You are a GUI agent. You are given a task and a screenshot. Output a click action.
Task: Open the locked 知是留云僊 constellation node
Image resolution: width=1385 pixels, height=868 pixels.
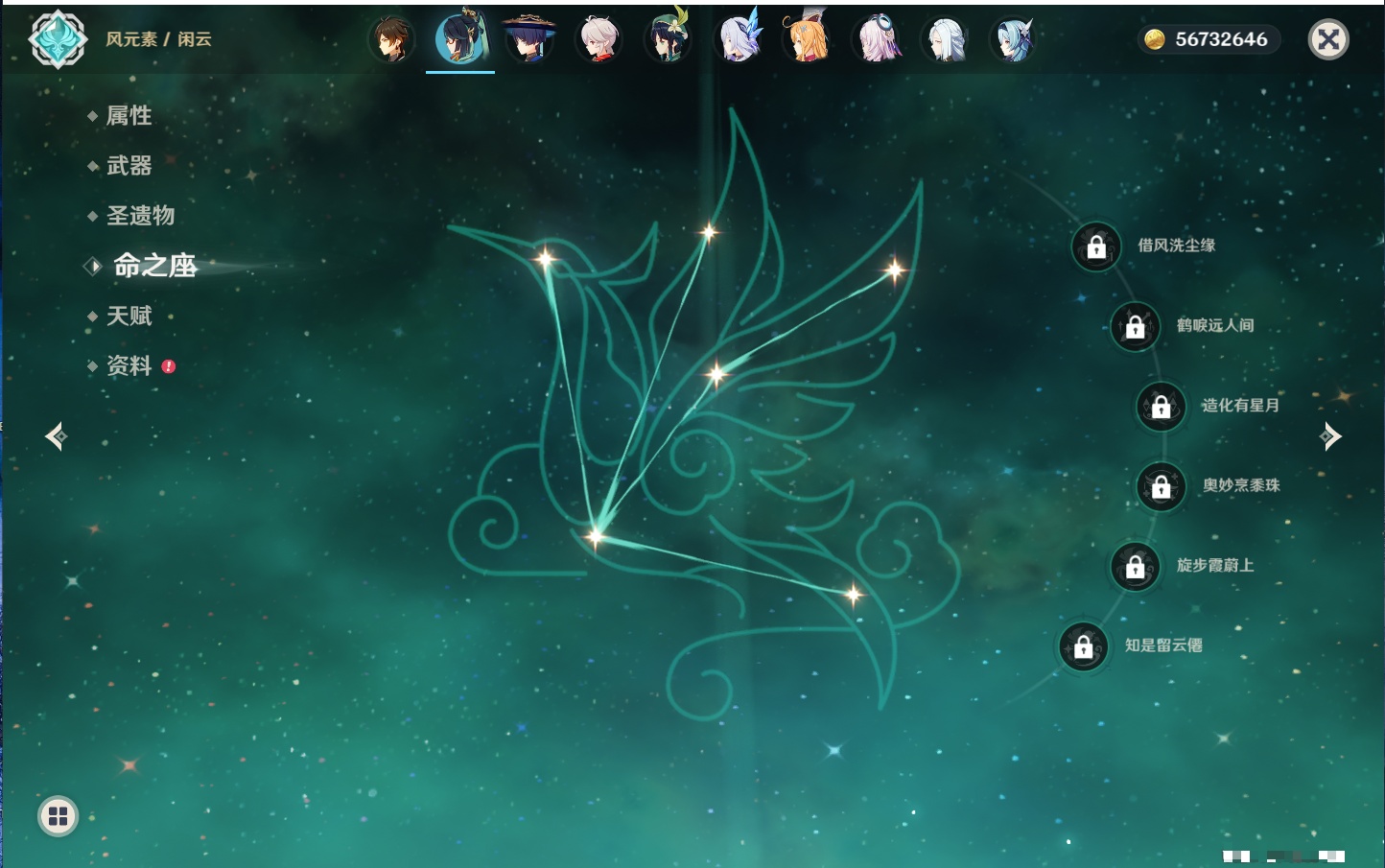1084,647
